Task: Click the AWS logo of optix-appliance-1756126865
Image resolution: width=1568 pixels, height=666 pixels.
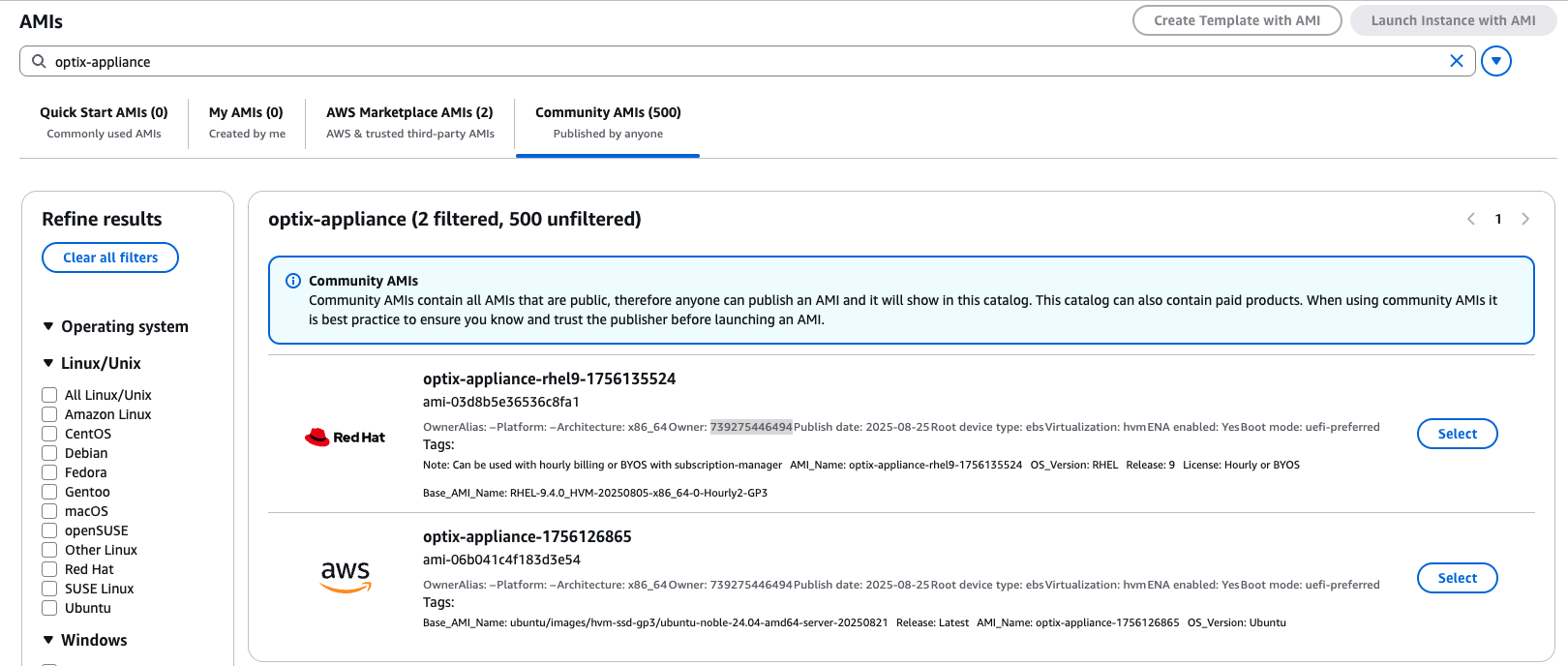Action: (346, 577)
